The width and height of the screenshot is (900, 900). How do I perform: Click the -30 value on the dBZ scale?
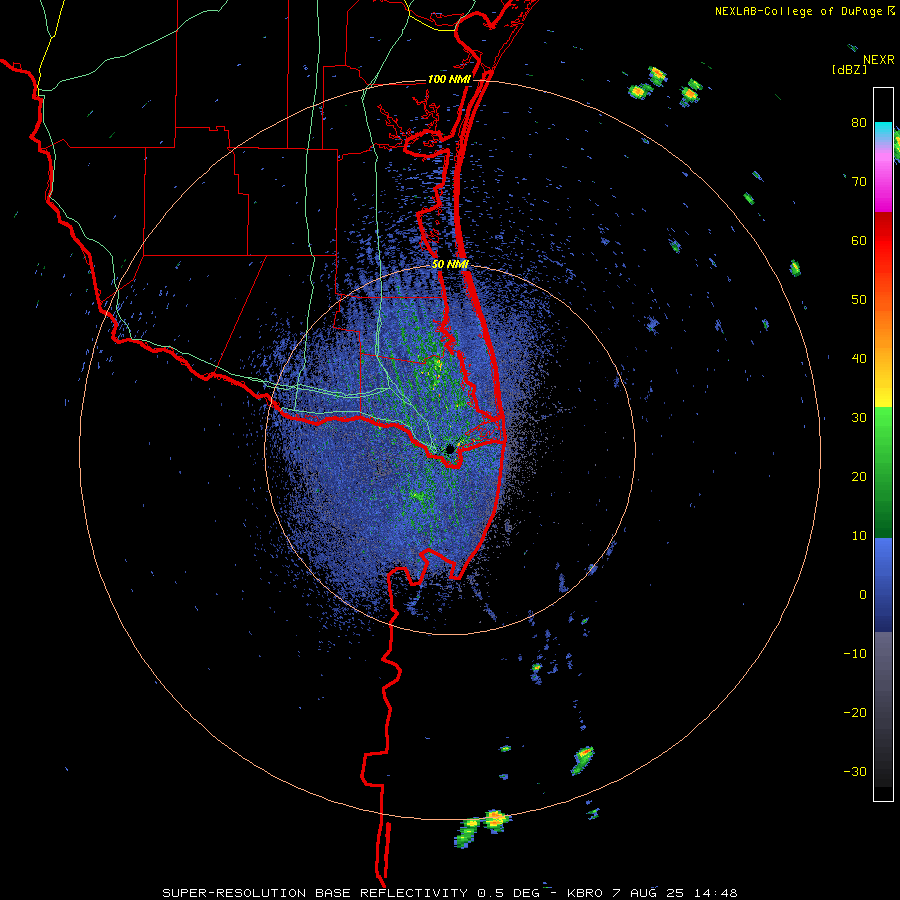point(855,773)
